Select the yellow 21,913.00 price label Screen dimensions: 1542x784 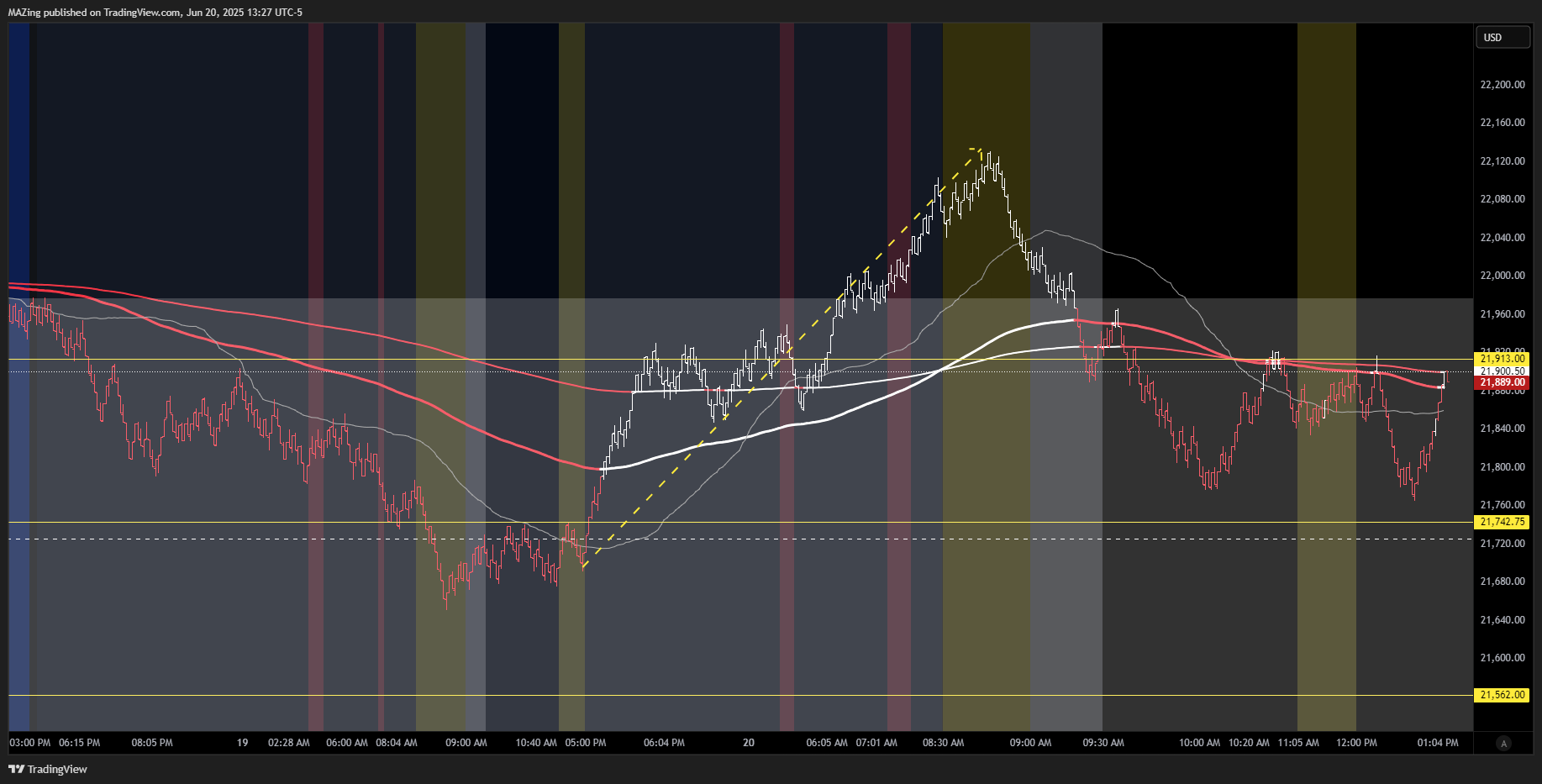pyautogui.click(x=1502, y=359)
